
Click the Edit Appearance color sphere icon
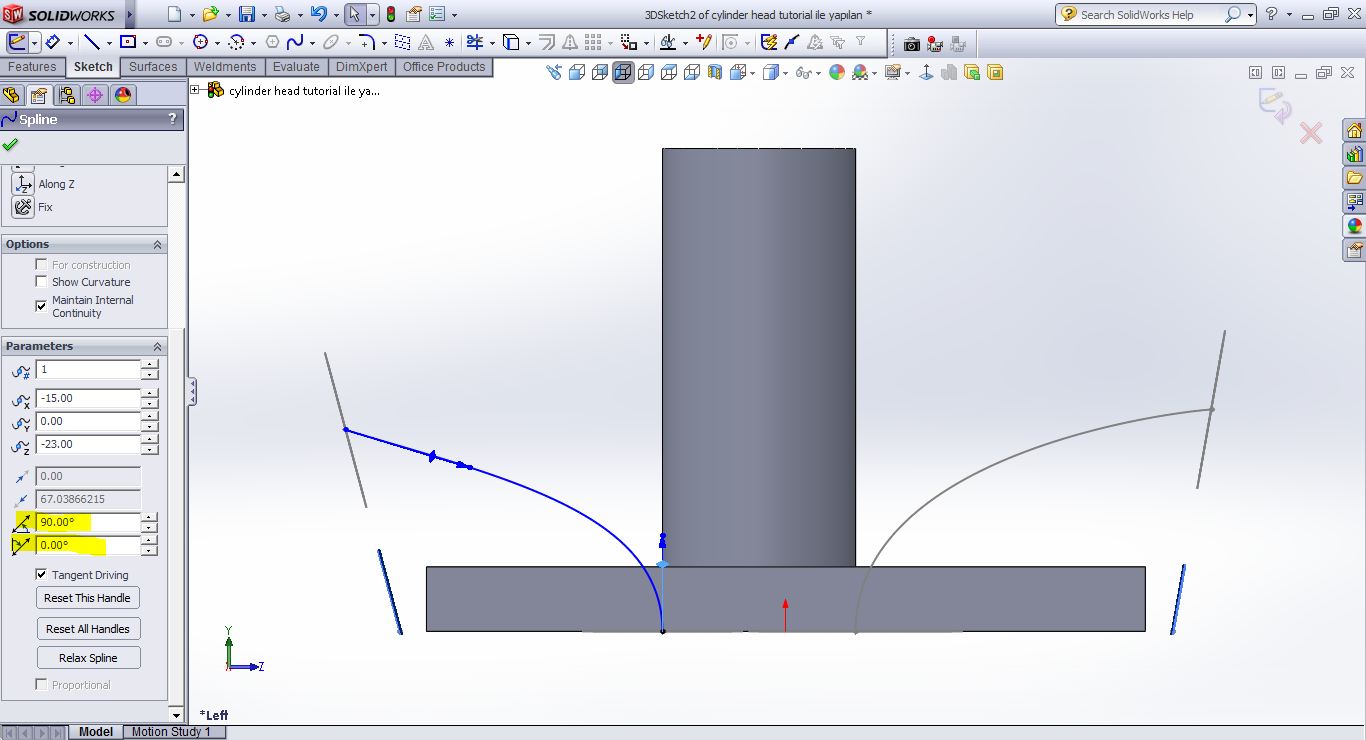coord(836,72)
